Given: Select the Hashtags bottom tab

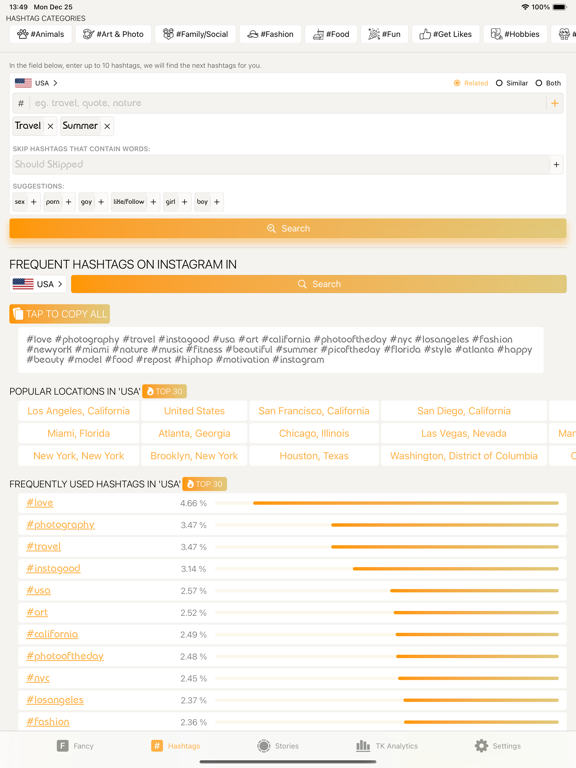Looking at the screenshot, I should [x=175, y=746].
